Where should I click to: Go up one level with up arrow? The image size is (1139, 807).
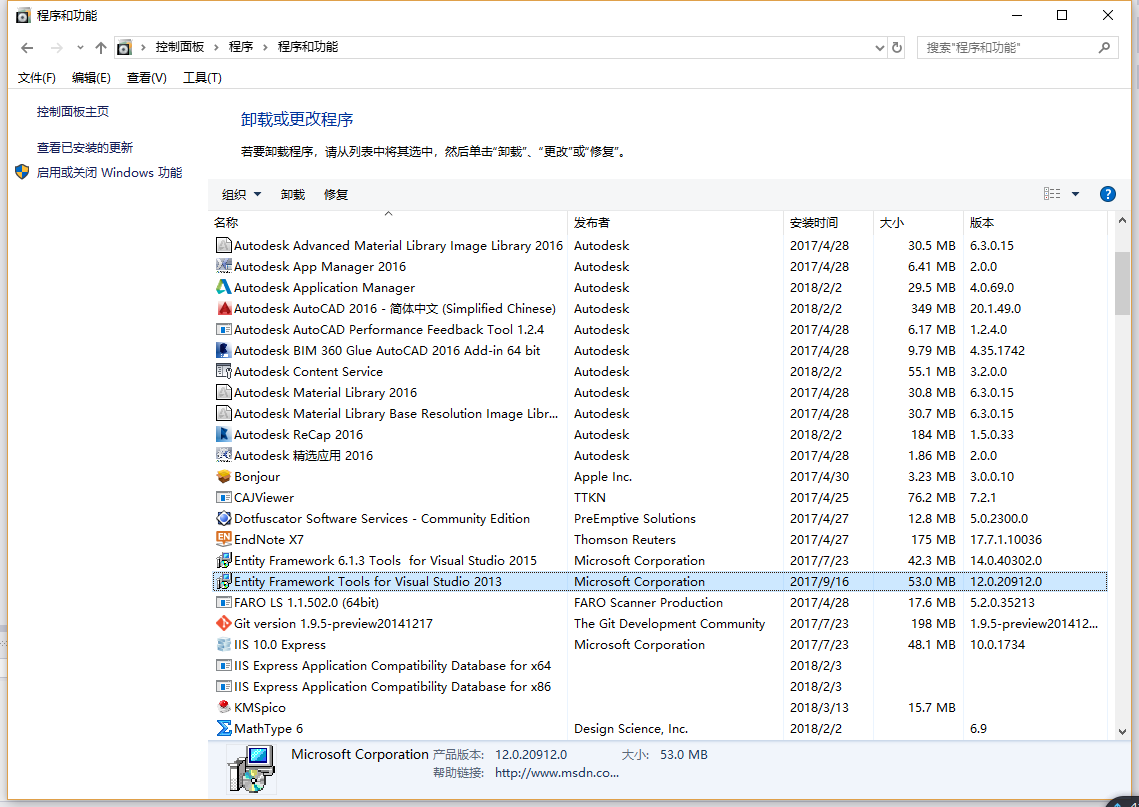pyautogui.click(x=100, y=48)
